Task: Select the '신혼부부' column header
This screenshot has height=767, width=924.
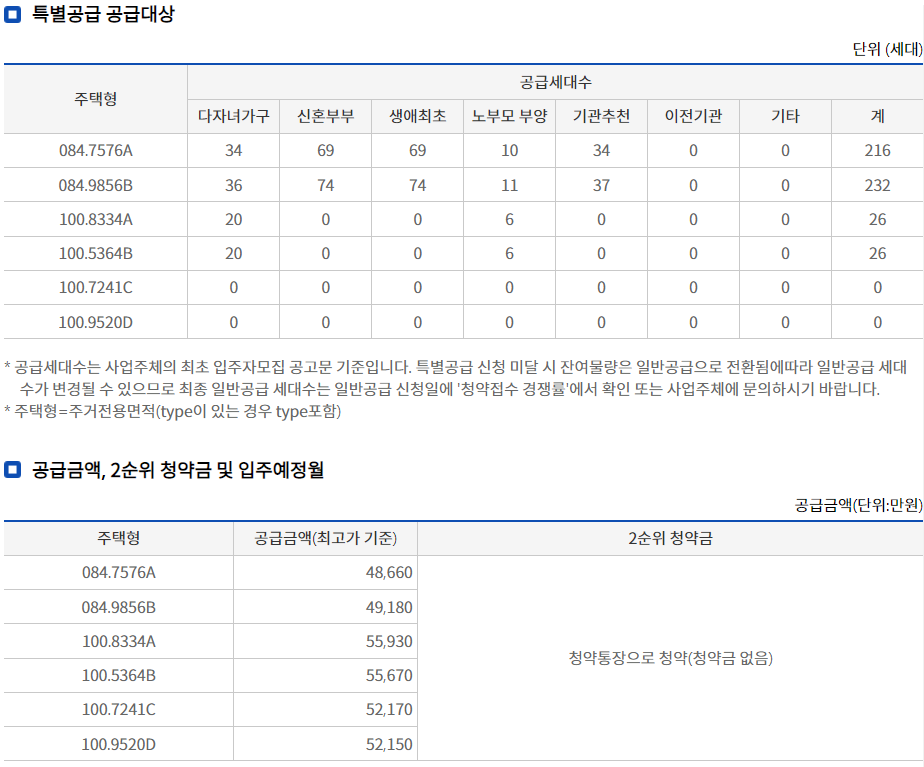Action: coord(325,116)
